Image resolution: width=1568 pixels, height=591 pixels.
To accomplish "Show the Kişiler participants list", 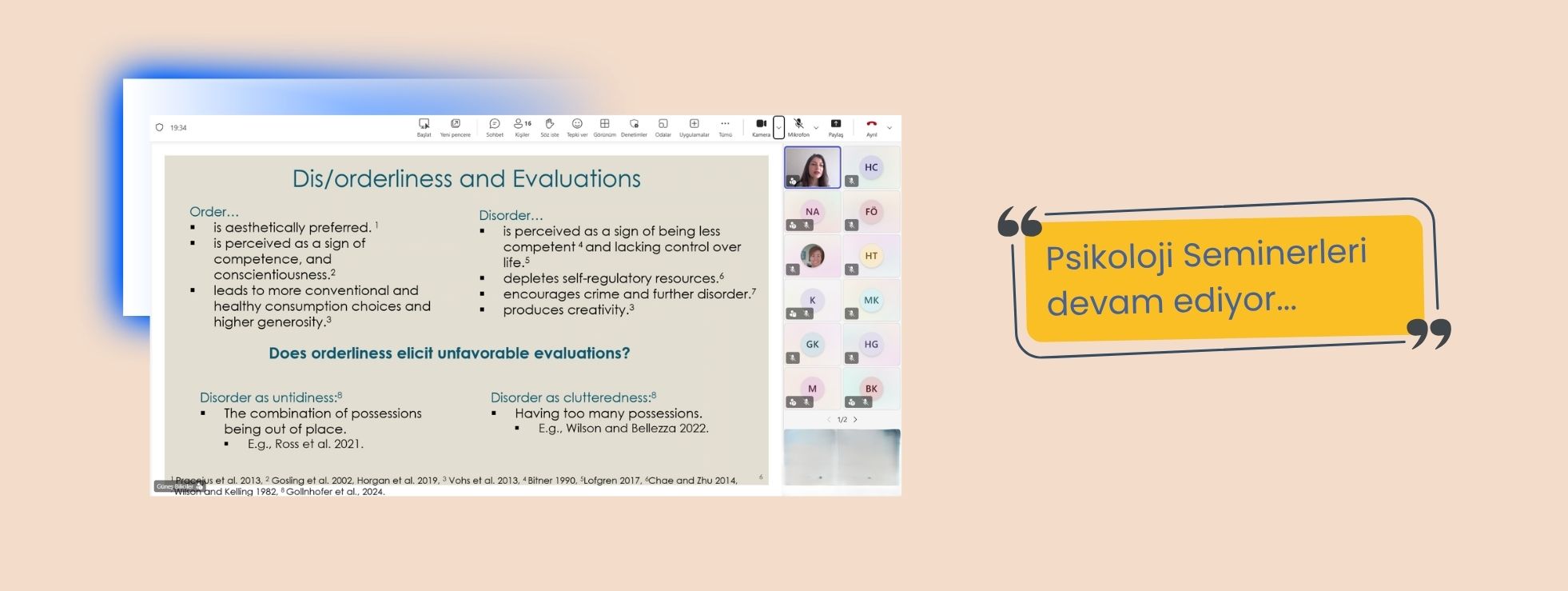I will pos(522,127).
